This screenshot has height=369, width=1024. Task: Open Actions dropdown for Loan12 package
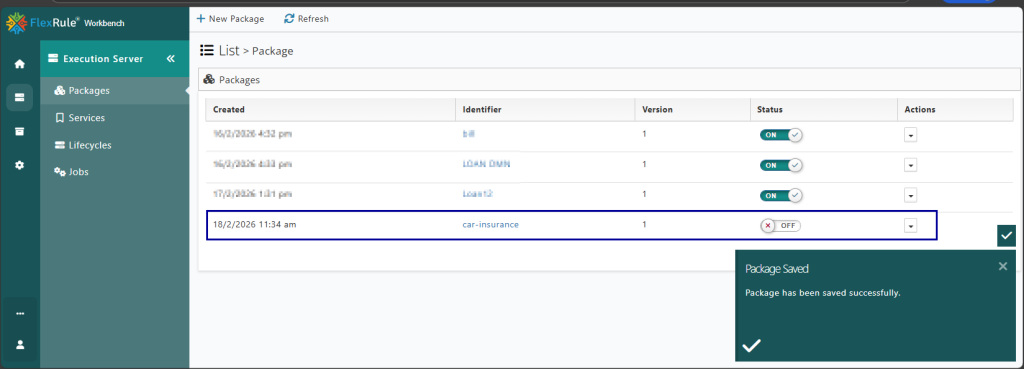click(910, 195)
